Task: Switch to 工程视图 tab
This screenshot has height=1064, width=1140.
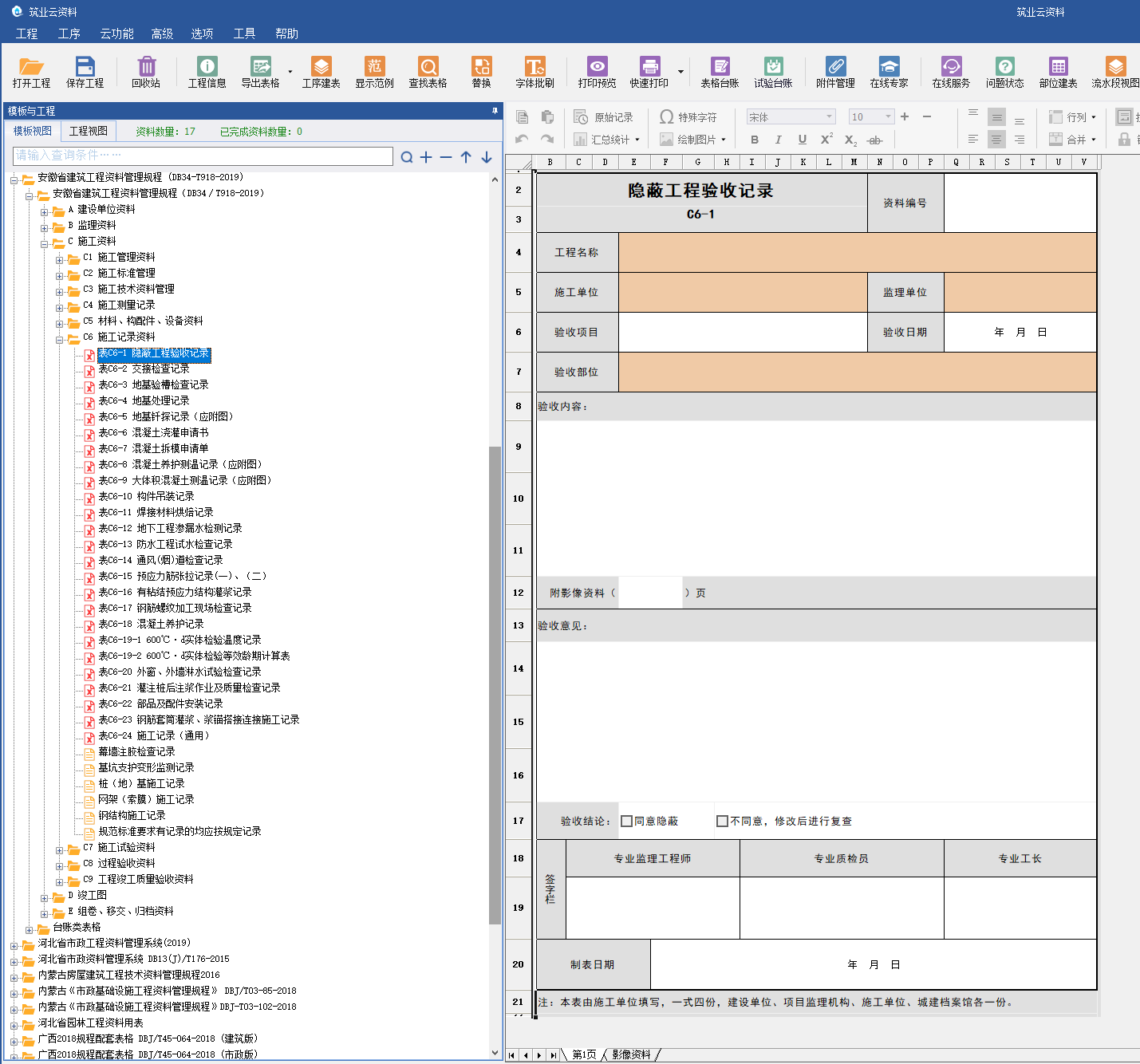Action: pos(88,131)
